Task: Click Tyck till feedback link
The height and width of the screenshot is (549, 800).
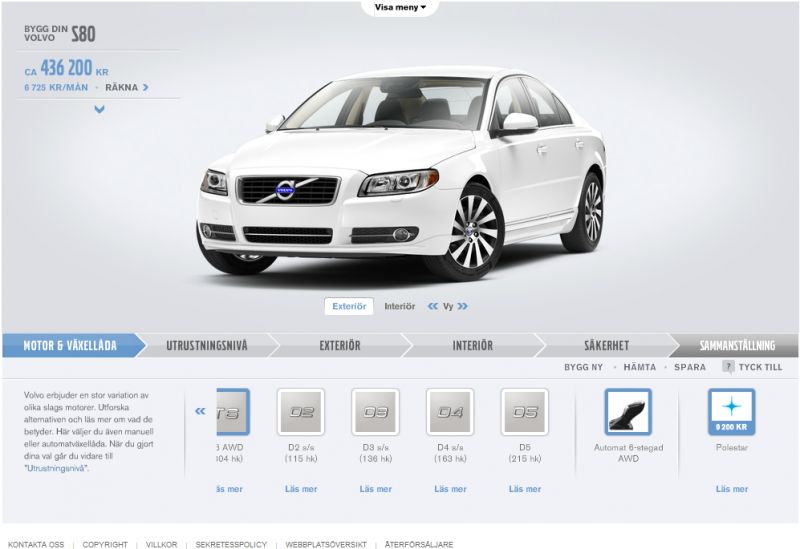Action: point(760,367)
